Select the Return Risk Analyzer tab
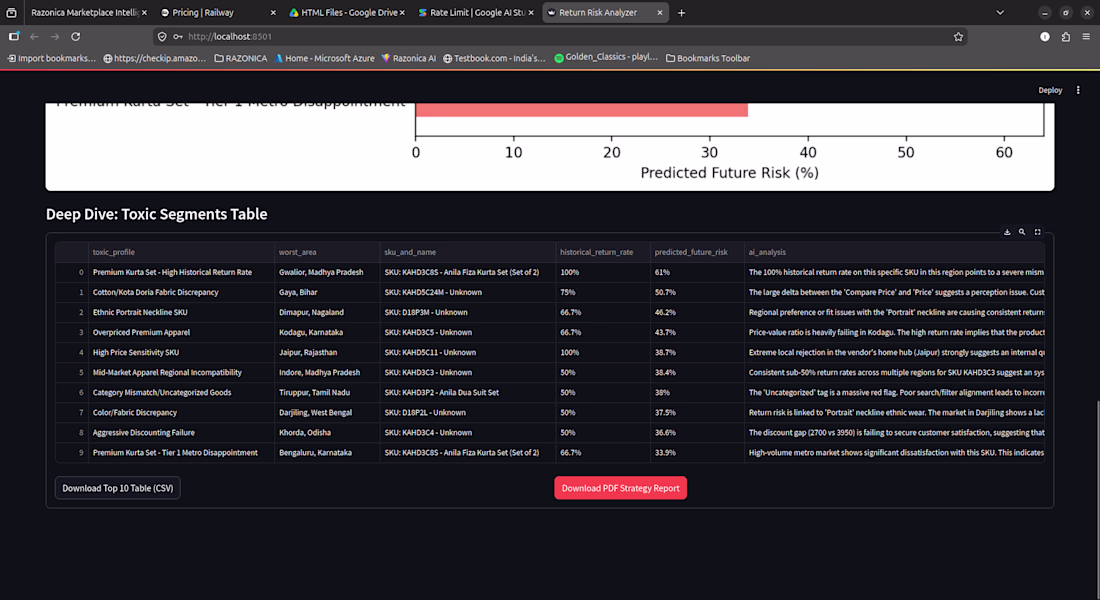The width and height of the screenshot is (1100, 600). 605,13
